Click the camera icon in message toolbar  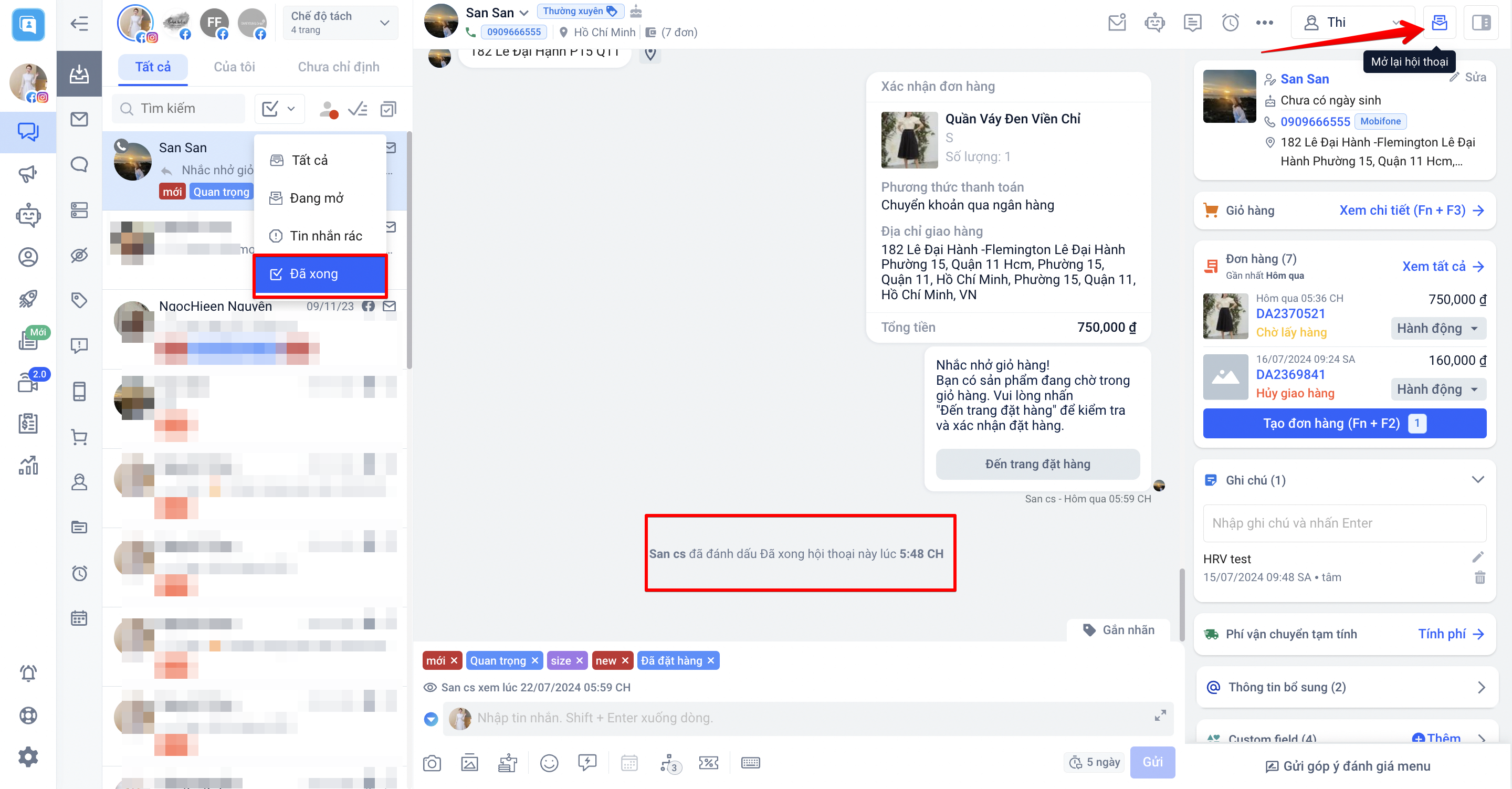(432, 763)
